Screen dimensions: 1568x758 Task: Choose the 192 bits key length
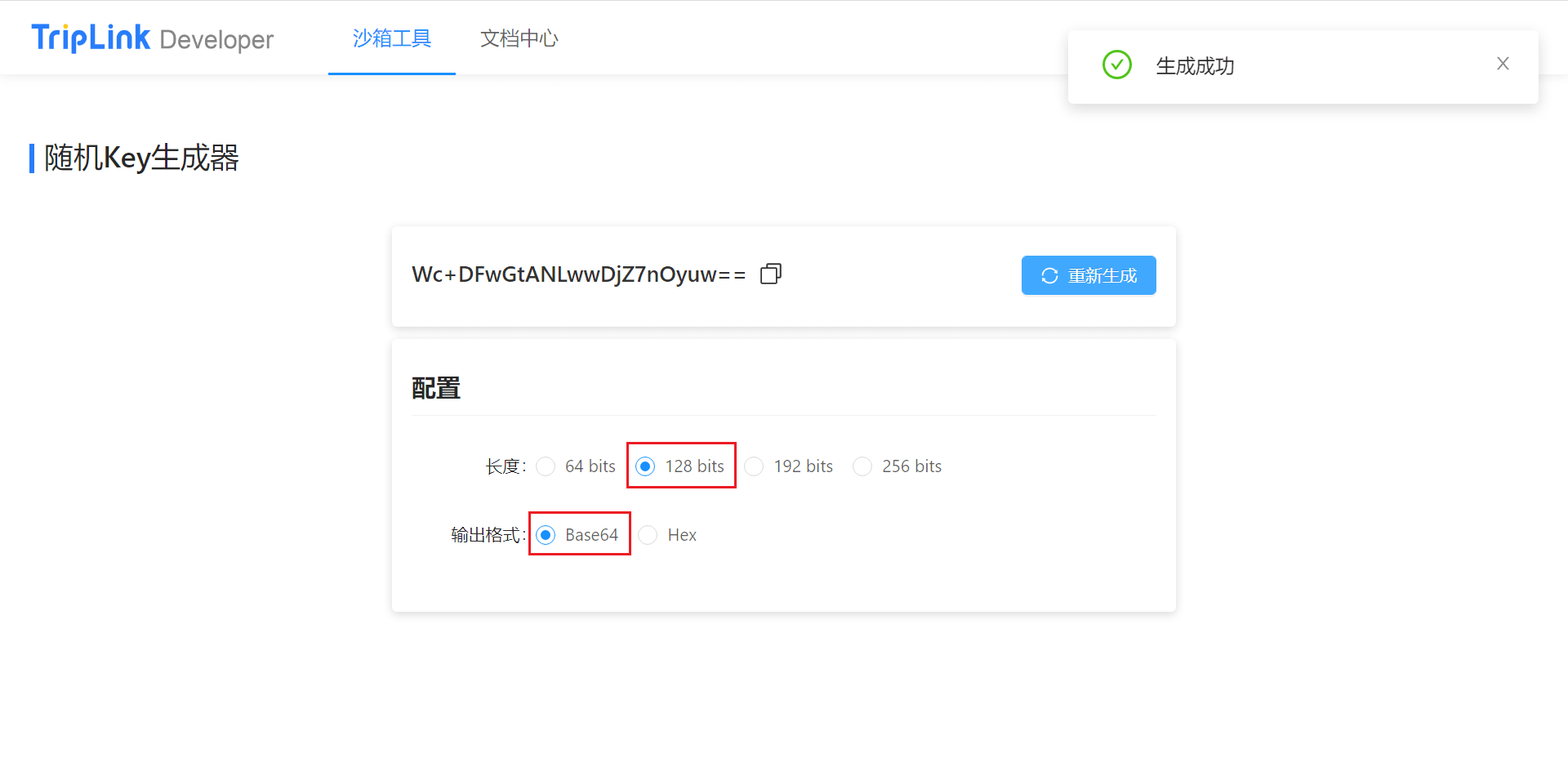(754, 466)
